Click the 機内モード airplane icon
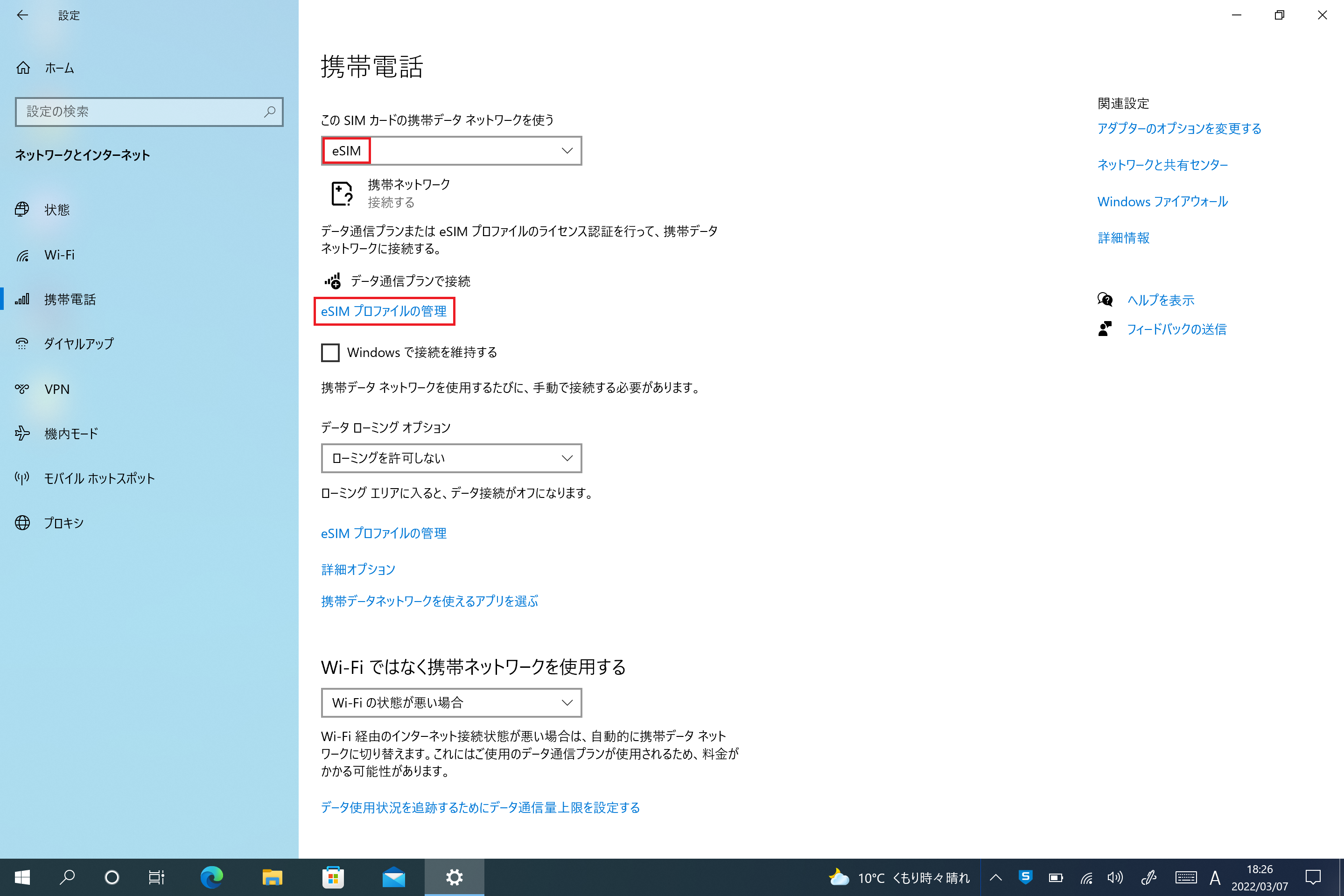The width and height of the screenshot is (1344, 896). pos(22,434)
